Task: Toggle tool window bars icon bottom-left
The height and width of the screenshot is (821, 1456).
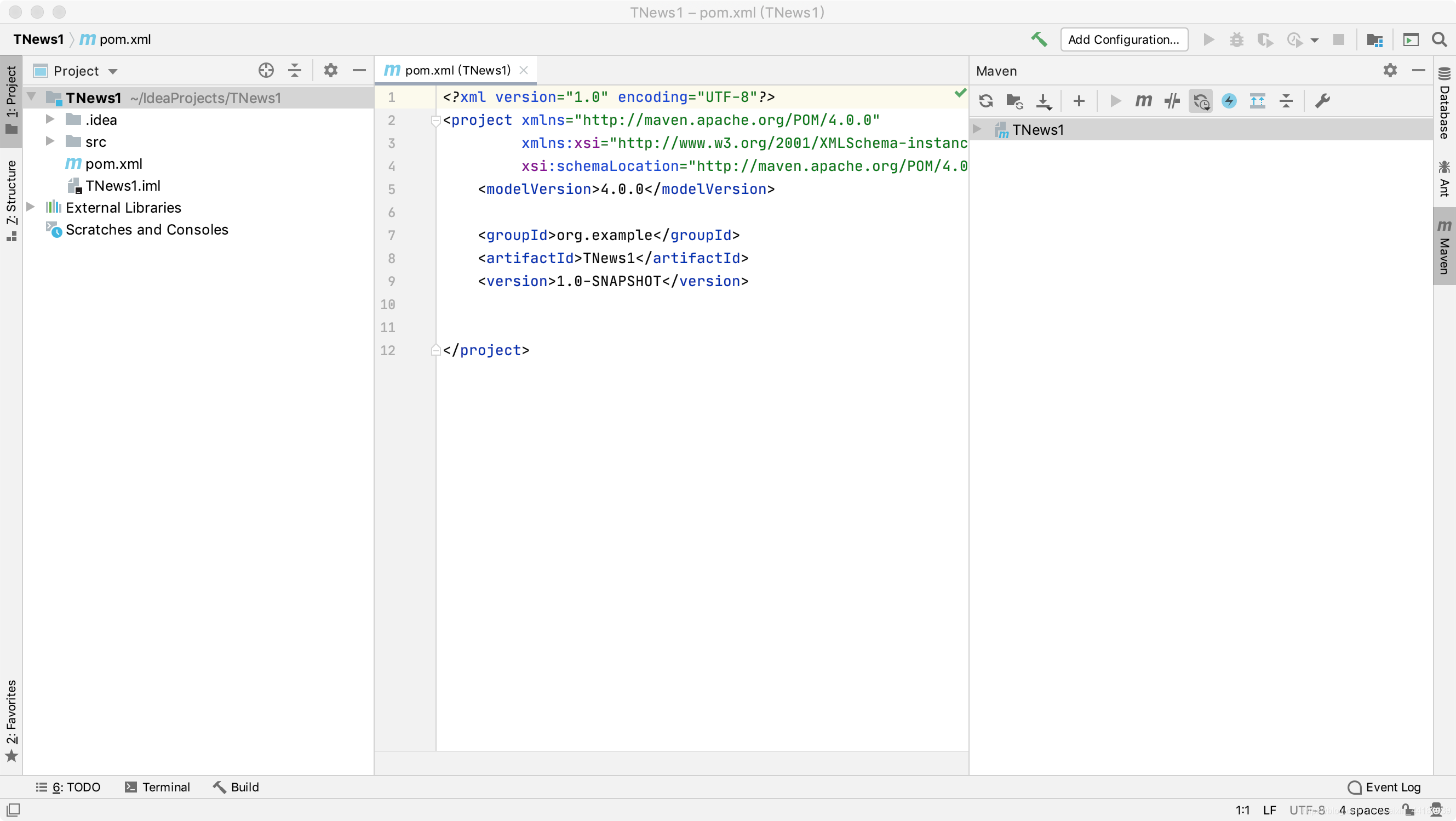Action: (x=13, y=809)
